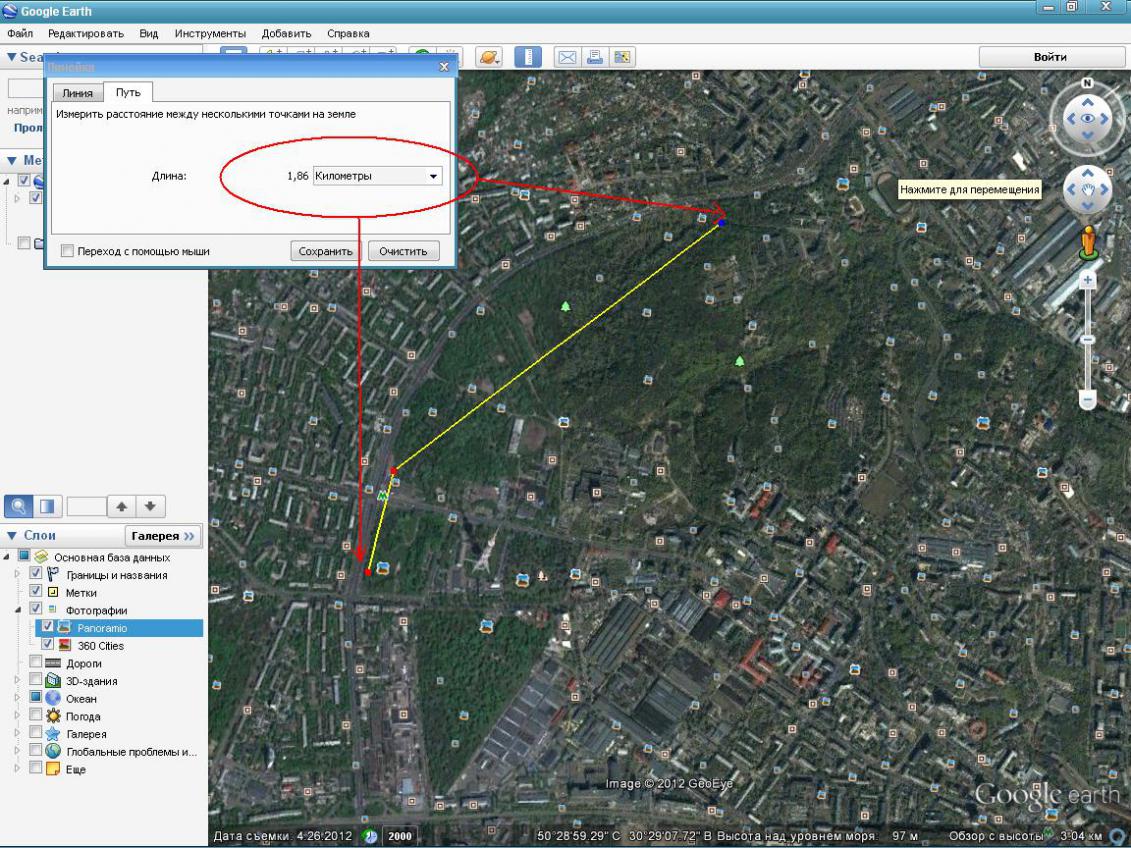Click the search magnifier icon in Places panel
Viewport: 1131px width, 848px height.
coord(19,506)
